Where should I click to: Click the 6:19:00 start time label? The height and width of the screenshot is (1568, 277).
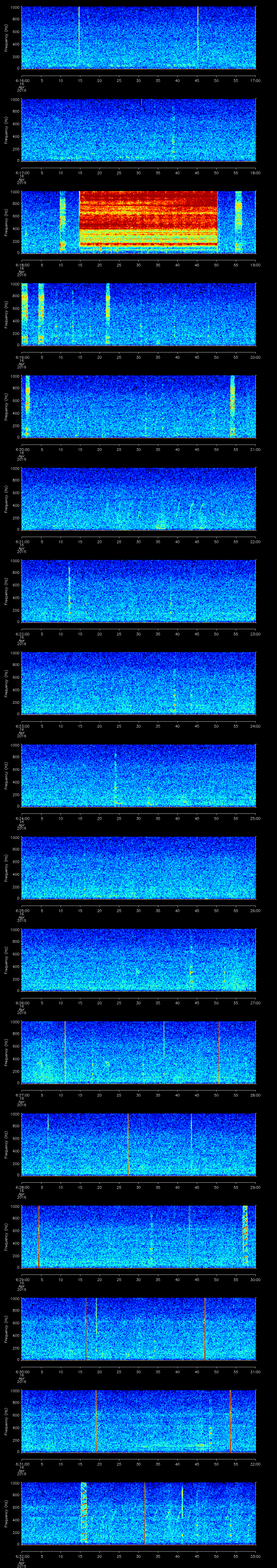pyautogui.click(x=22, y=357)
